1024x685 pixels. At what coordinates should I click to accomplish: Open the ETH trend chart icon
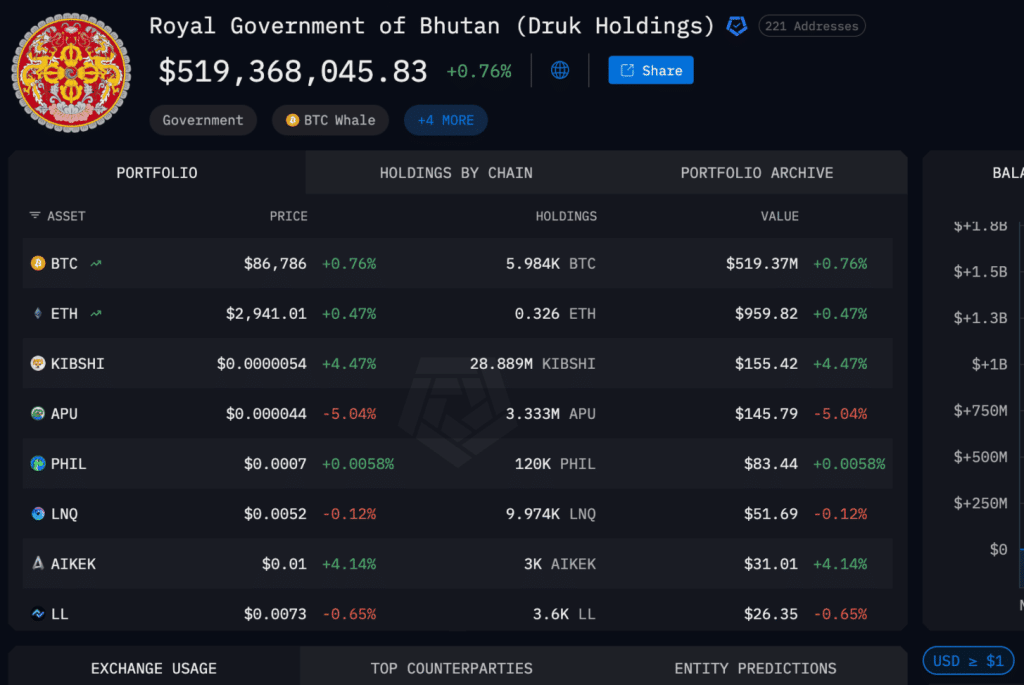coord(96,314)
